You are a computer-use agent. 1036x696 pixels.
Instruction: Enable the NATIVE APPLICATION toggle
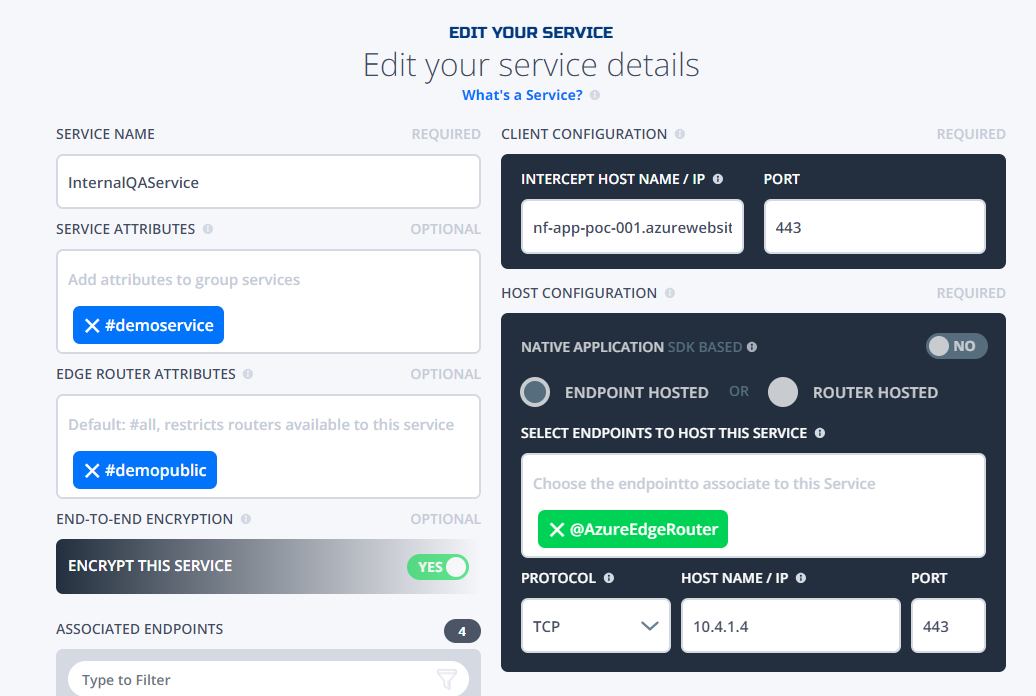click(956, 345)
